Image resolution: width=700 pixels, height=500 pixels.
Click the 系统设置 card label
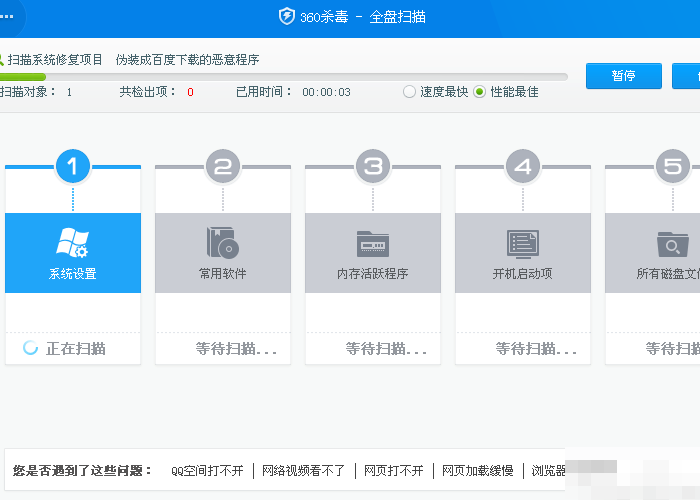[73, 274]
